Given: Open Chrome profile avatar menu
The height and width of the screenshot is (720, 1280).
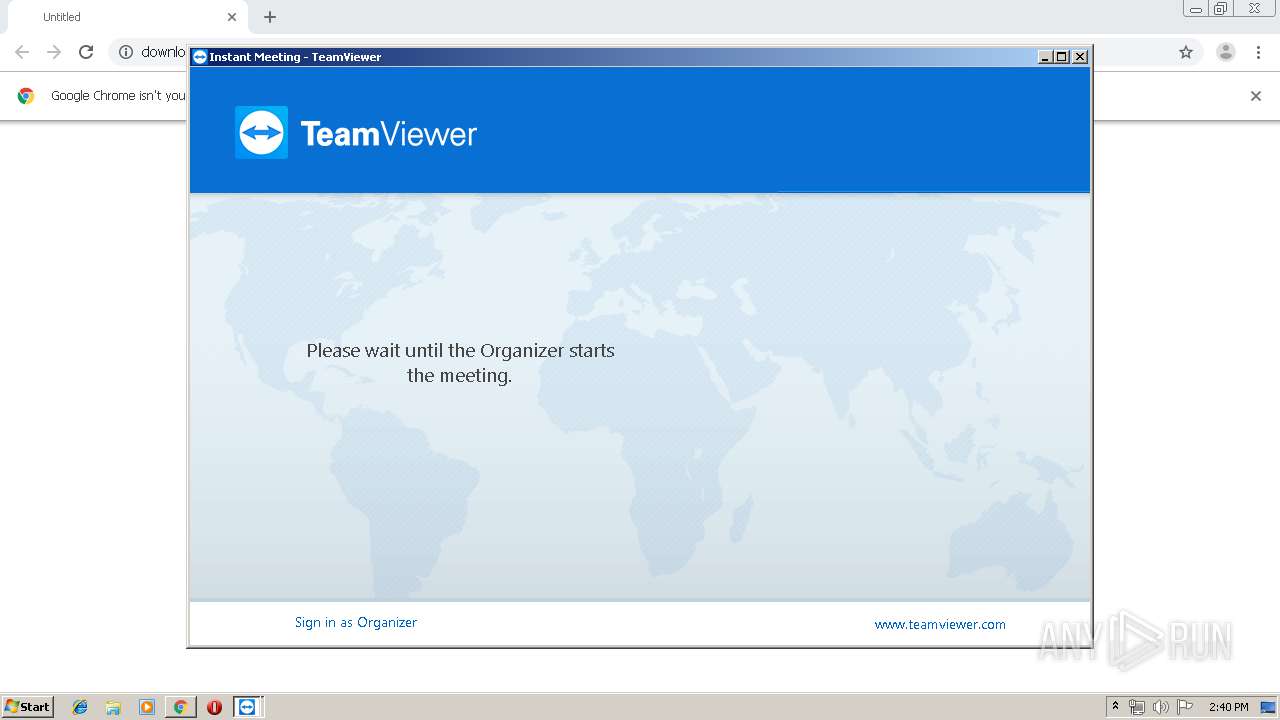Looking at the screenshot, I should (x=1226, y=52).
